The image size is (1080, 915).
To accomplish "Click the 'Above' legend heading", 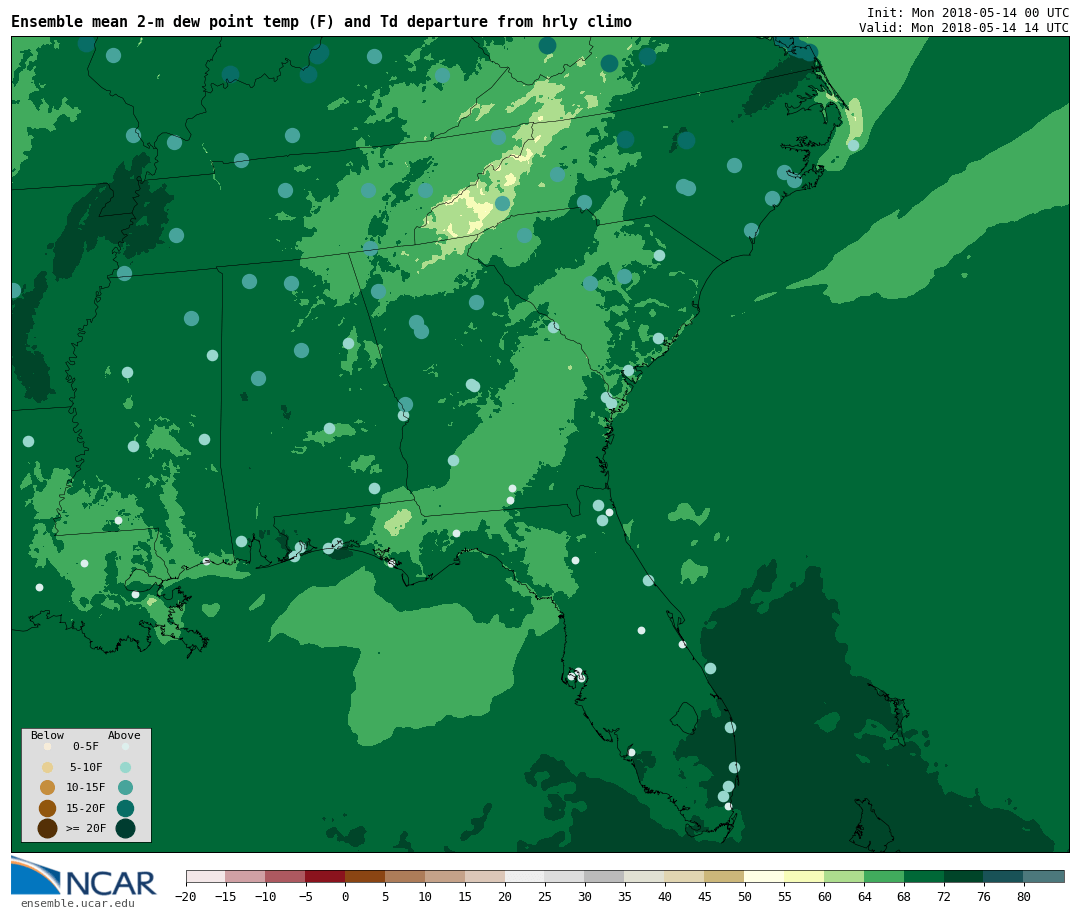I will (124, 735).
